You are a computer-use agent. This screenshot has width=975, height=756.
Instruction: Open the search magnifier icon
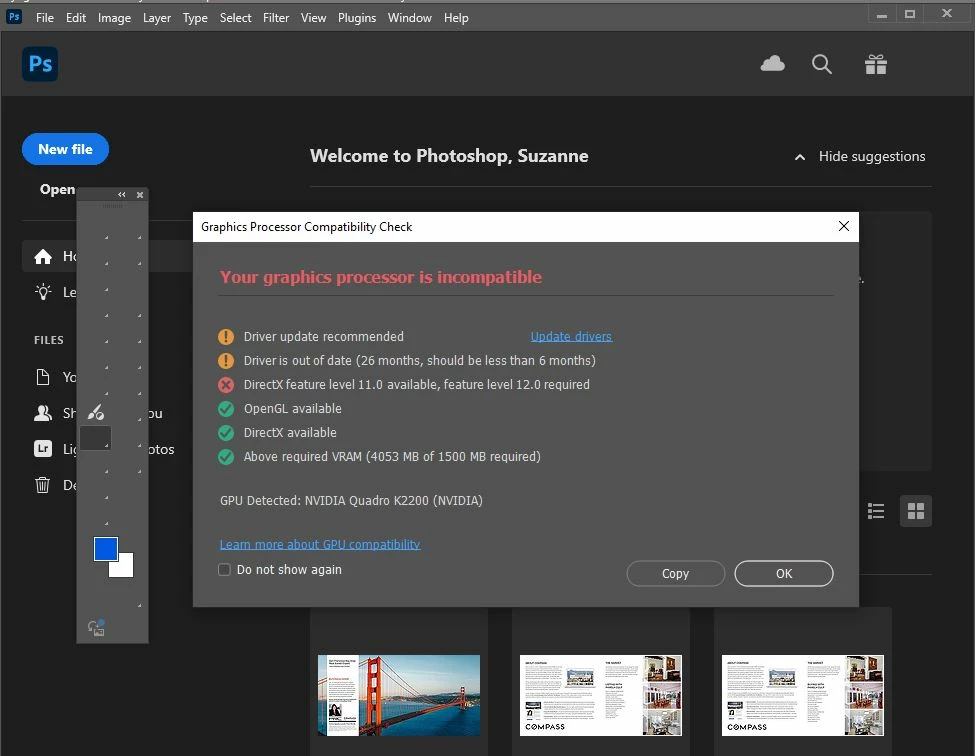tap(821, 64)
